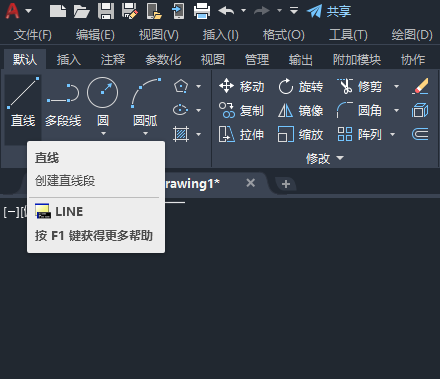Switch to the 管理 ribbon tab
This screenshot has height=379, width=440.
257,60
